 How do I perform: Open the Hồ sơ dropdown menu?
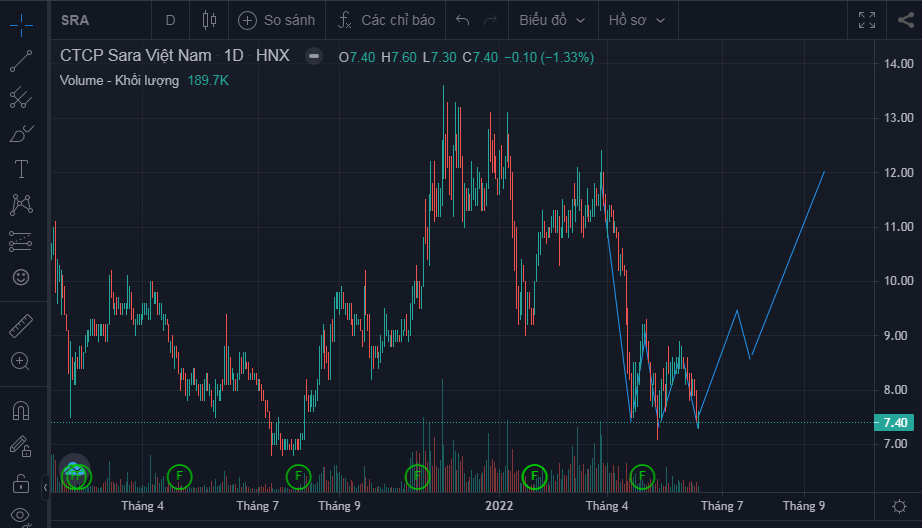tap(636, 20)
